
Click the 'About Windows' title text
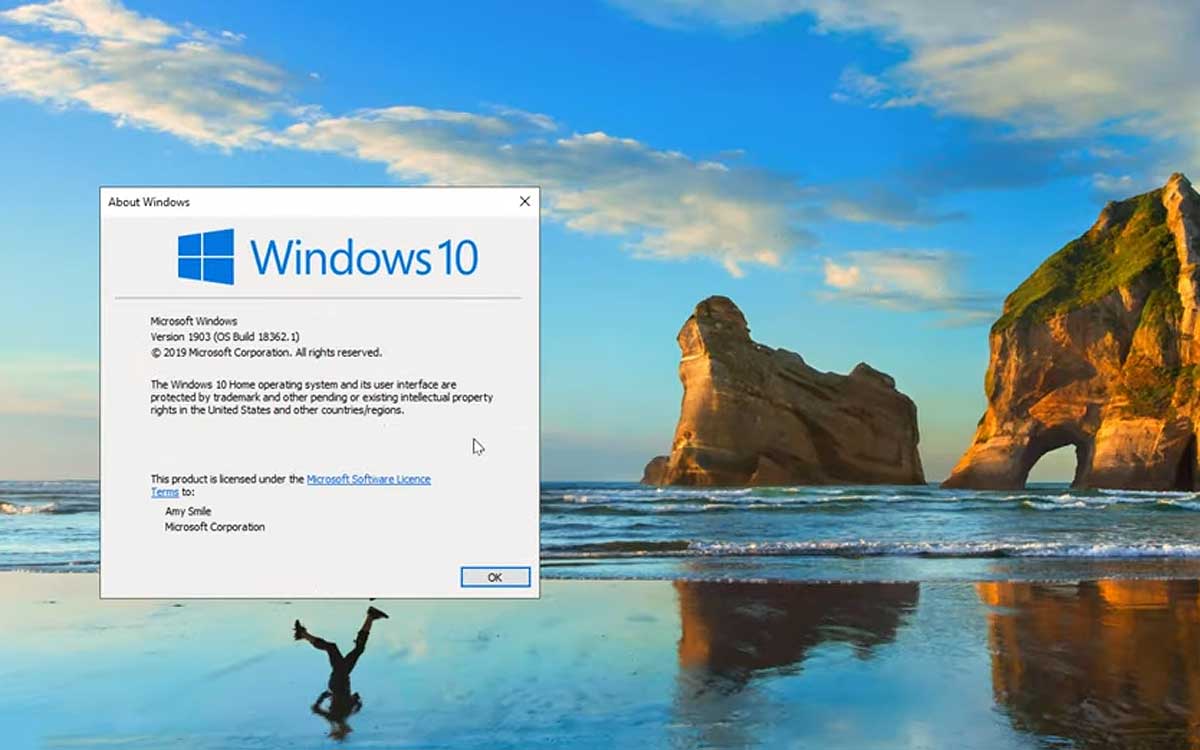[x=149, y=202]
